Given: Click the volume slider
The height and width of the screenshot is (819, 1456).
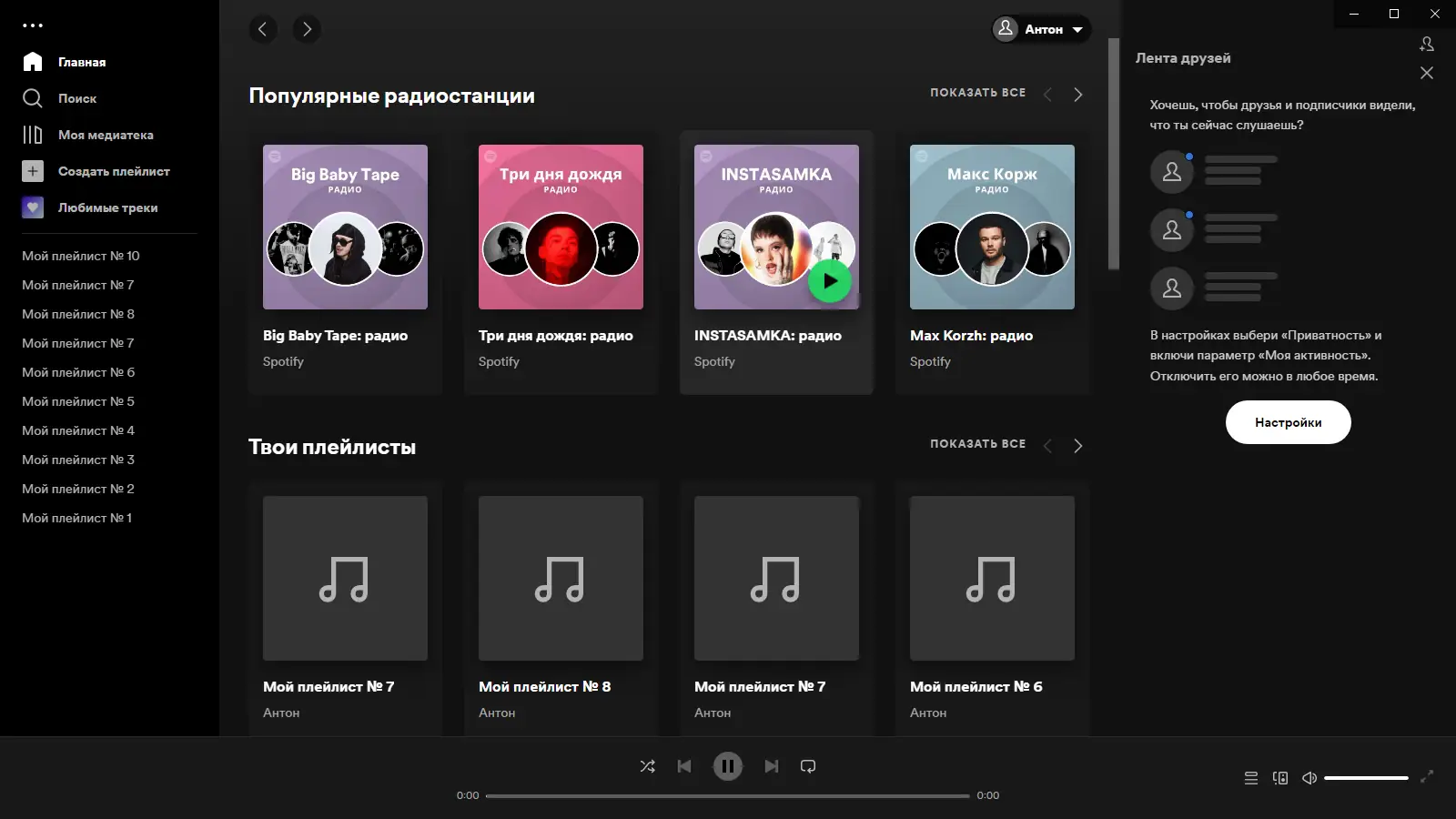Looking at the screenshot, I should point(1367,778).
